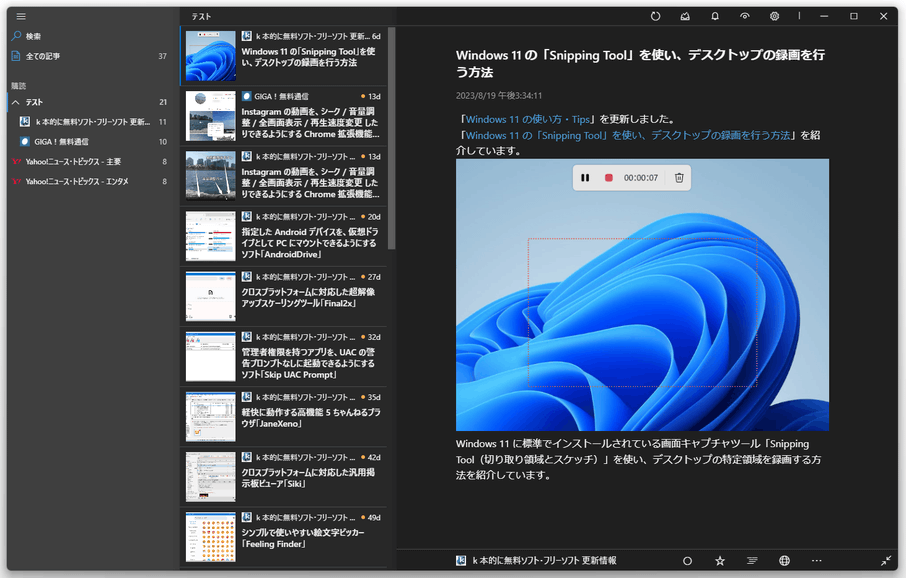The width and height of the screenshot is (906, 578).
Task: Click the AndroidDrive article thumbnail
Action: click(210, 236)
